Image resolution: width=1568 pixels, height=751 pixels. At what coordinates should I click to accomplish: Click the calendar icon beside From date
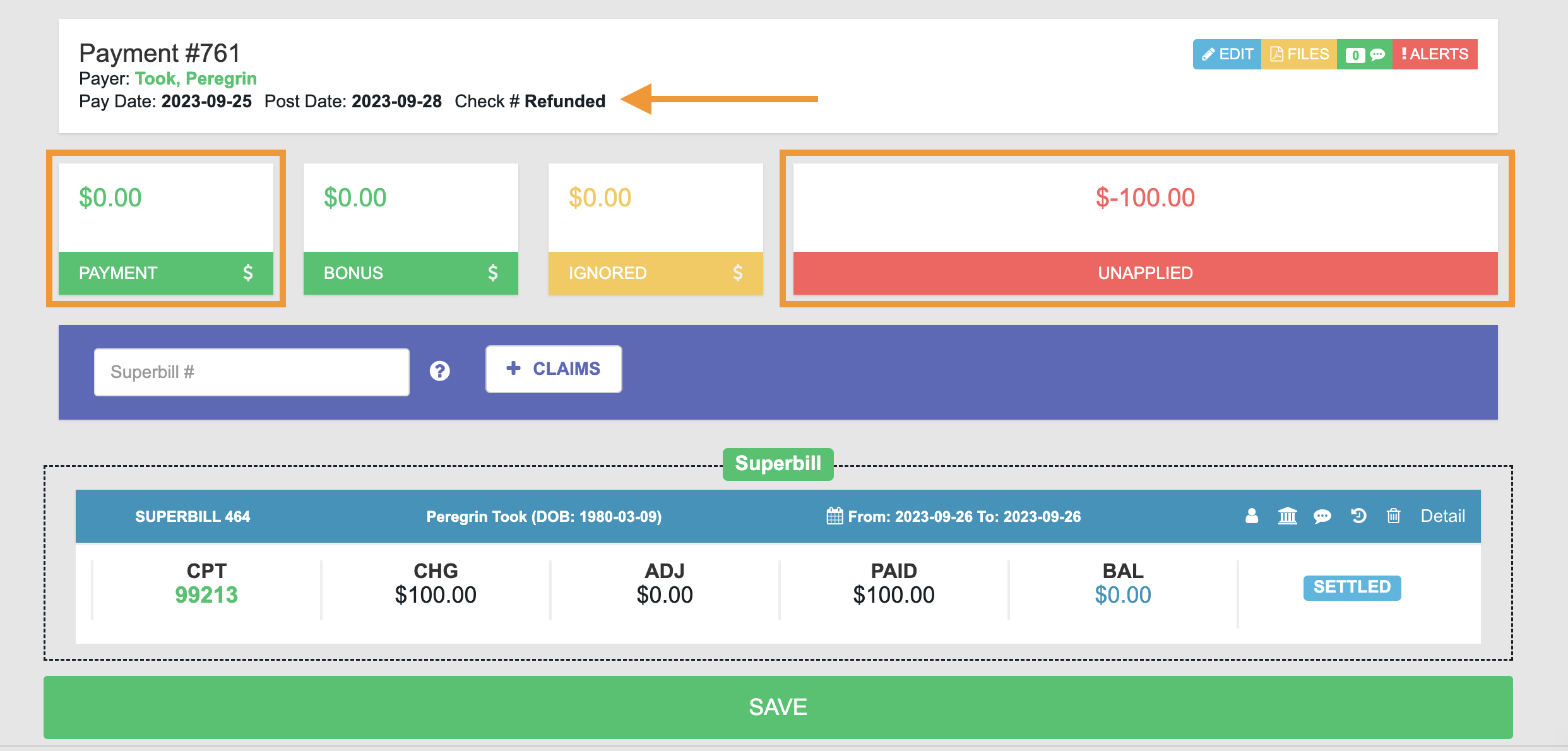tap(834, 516)
